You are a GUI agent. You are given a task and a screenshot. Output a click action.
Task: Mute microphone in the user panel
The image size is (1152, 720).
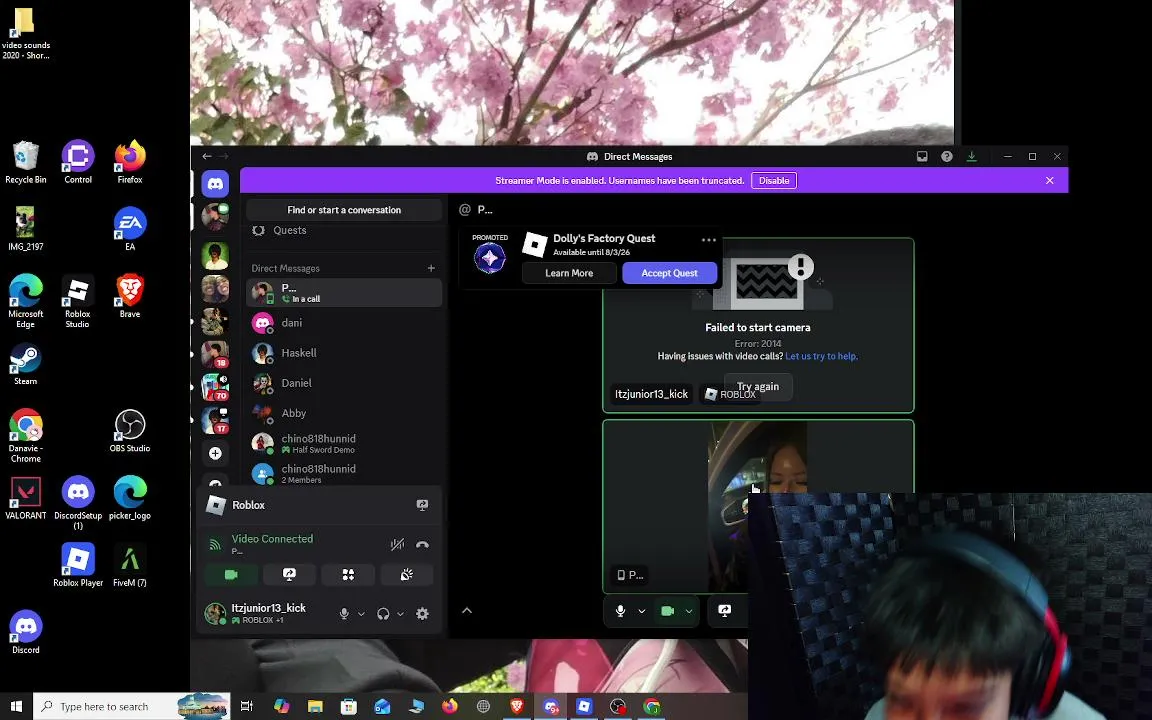[344, 613]
